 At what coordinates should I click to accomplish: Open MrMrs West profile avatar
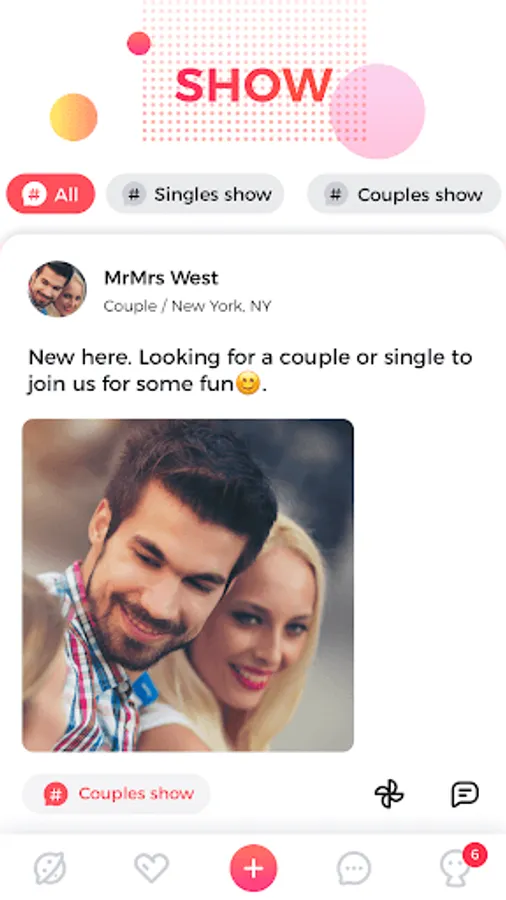57,289
